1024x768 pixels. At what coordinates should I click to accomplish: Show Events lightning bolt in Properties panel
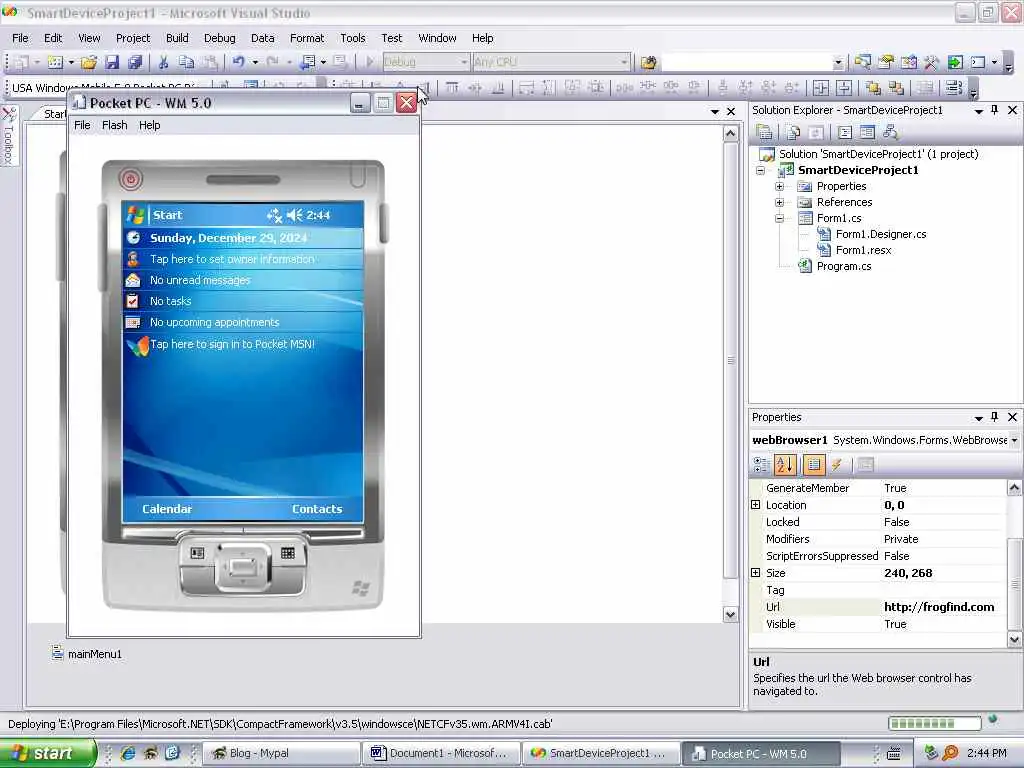[837, 464]
